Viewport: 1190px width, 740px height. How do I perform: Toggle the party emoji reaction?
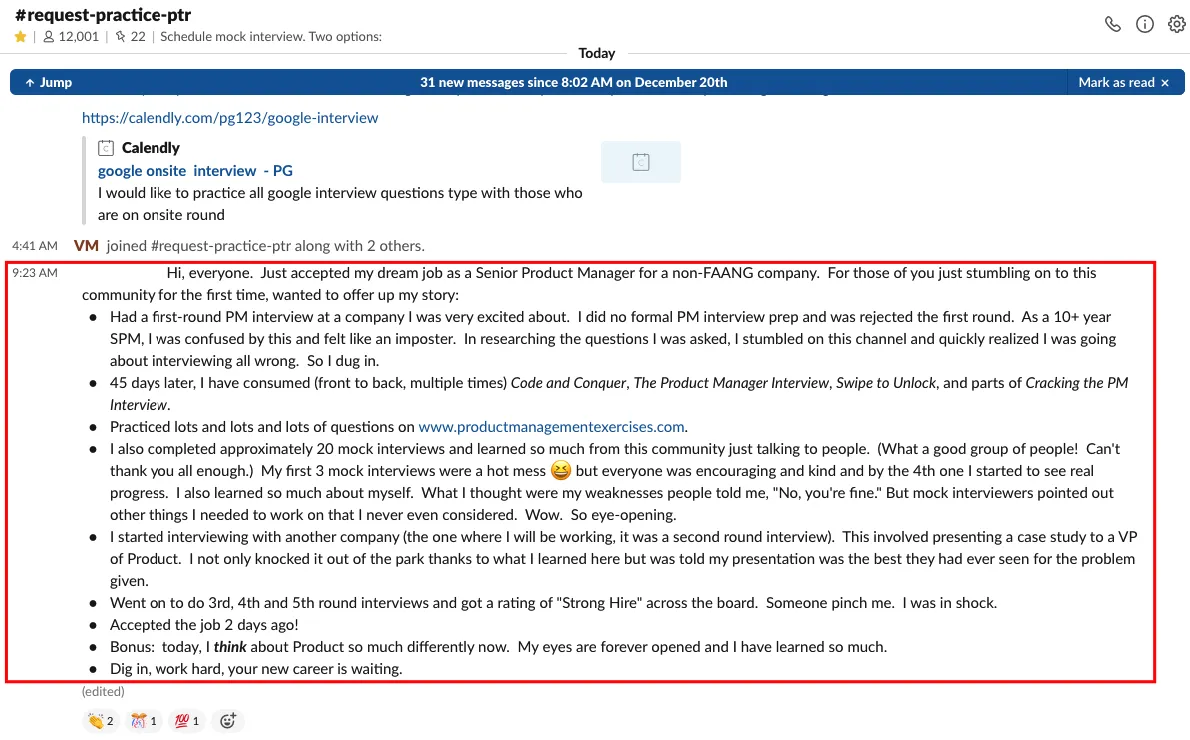(x=144, y=721)
